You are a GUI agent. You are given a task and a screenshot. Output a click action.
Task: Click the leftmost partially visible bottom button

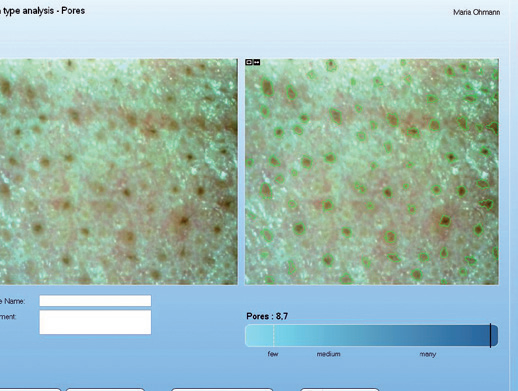pos(30,389)
